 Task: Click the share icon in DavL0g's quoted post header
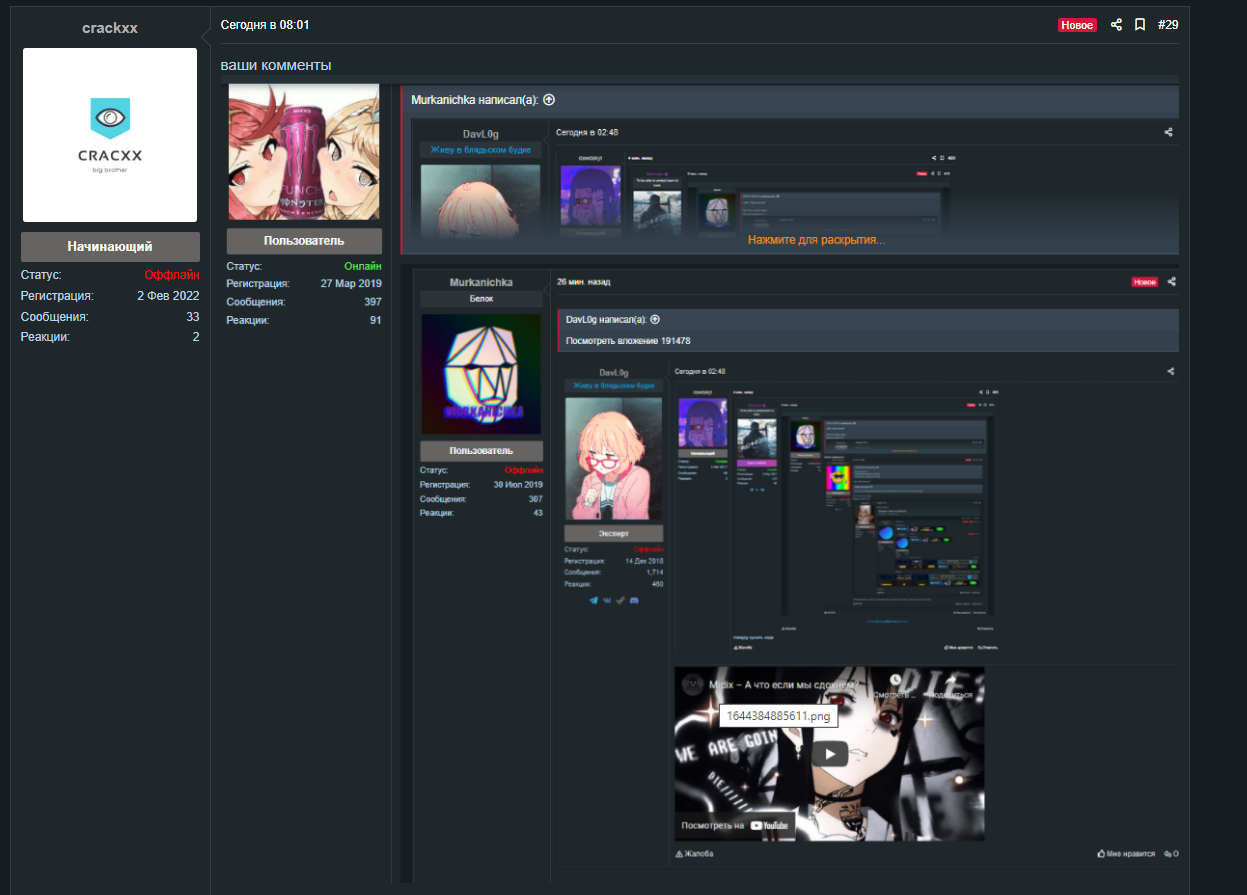pos(1169,132)
